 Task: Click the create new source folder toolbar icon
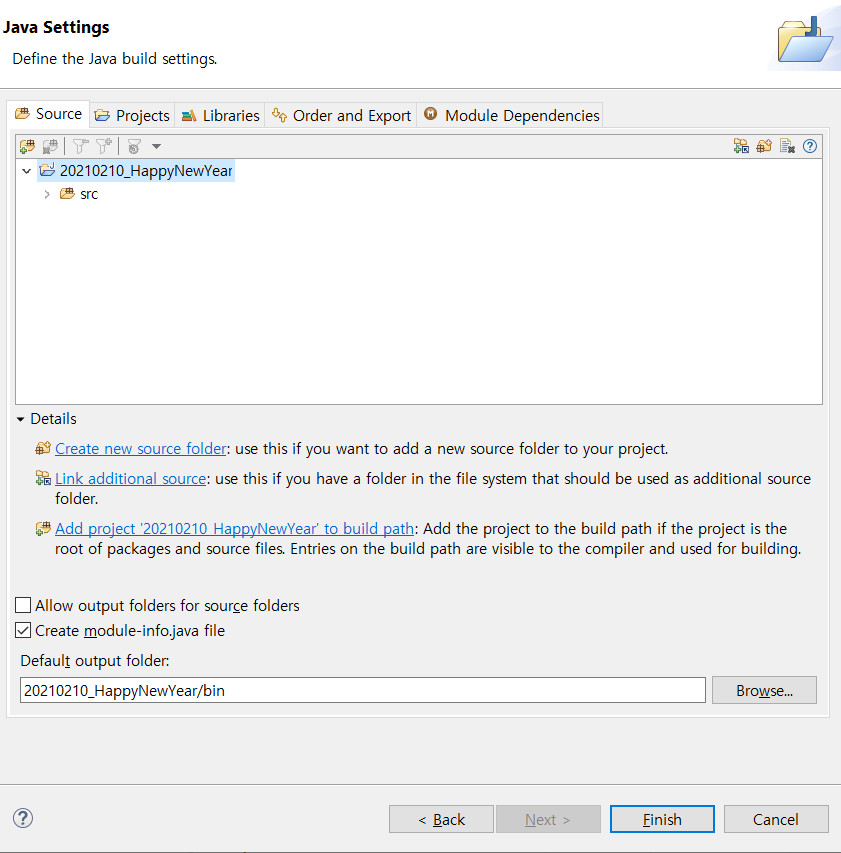coord(763,146)
